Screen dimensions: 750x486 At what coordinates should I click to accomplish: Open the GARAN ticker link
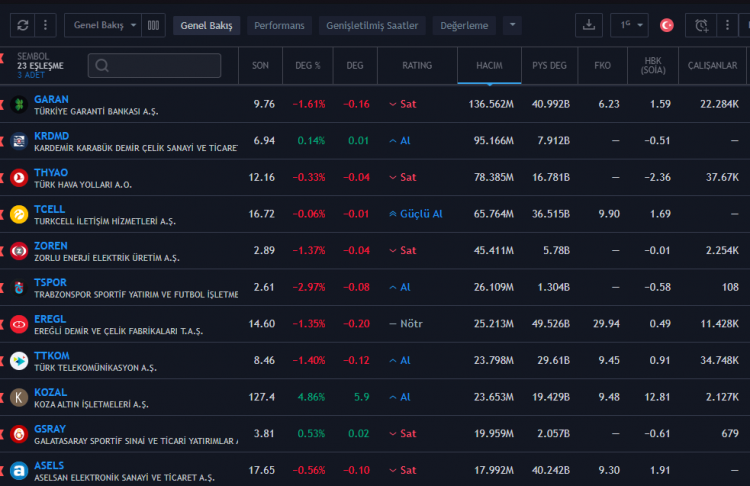click(51, 99)
